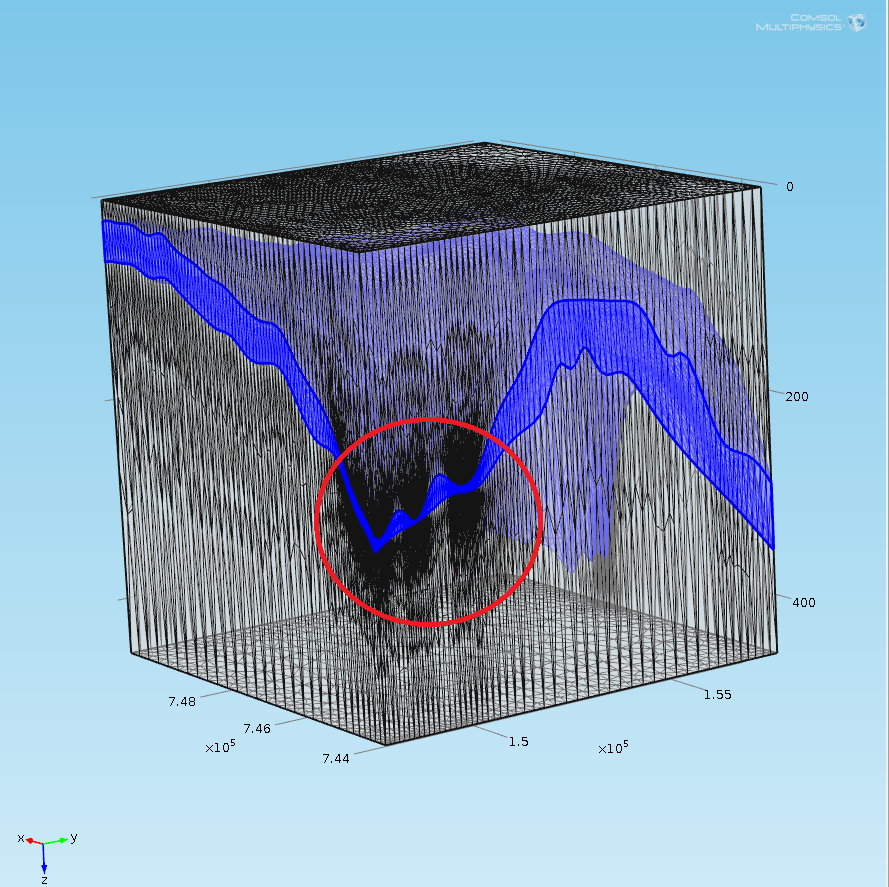
Task: Click the z label of the orientation triad
Action: click(44, 879)
